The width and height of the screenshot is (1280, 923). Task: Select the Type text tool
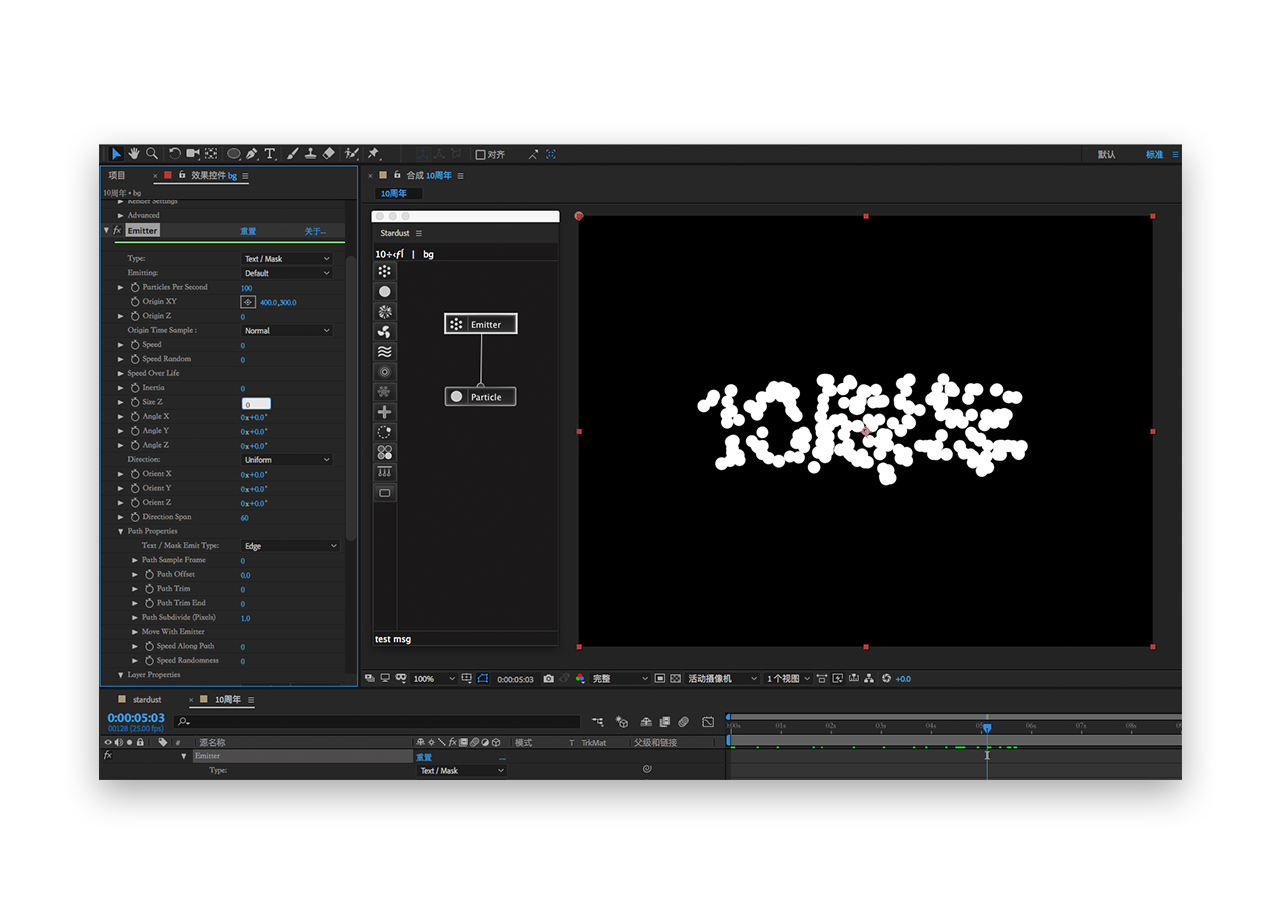coord(270,154)
